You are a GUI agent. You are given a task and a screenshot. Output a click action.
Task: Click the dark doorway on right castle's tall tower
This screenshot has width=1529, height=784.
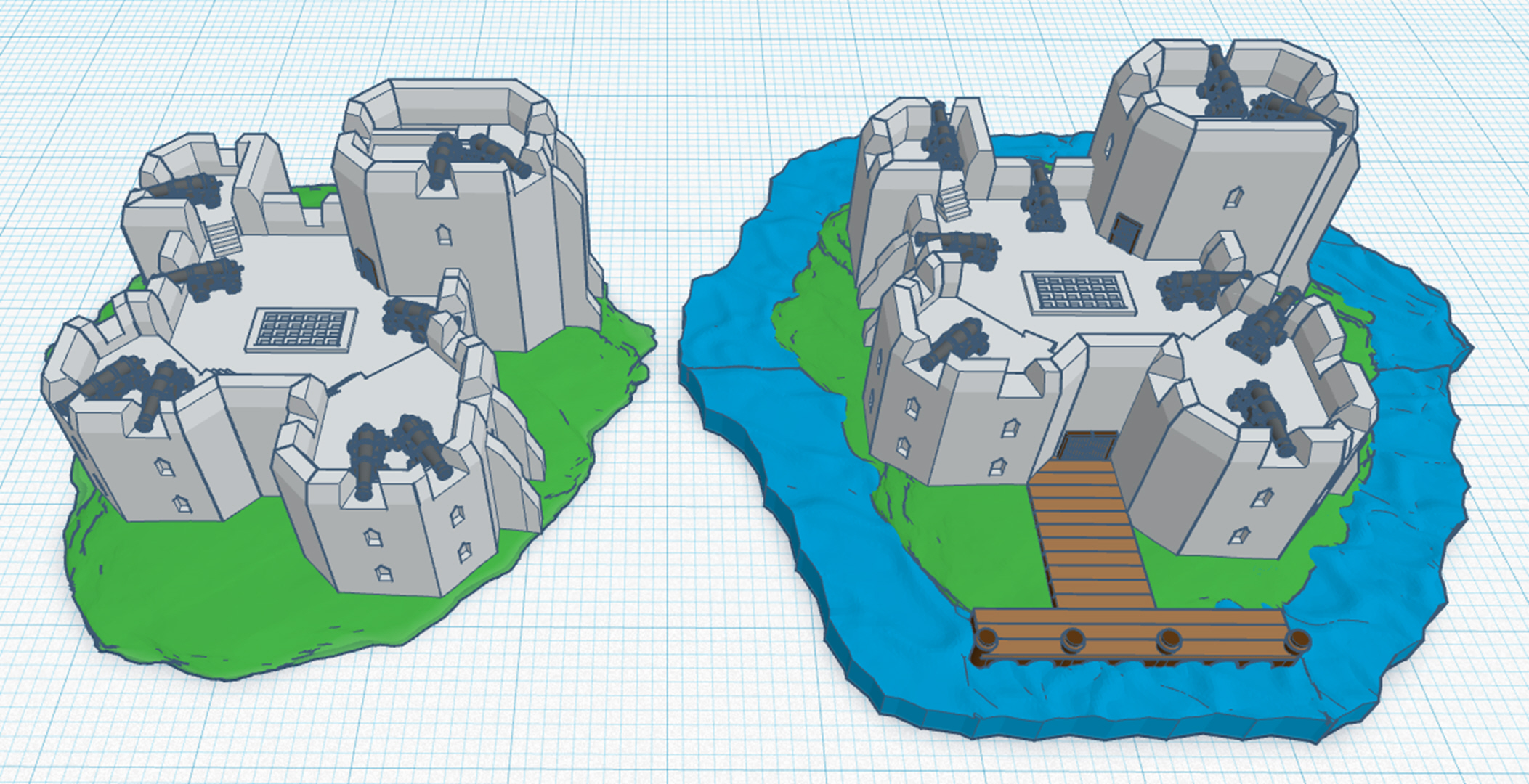pyautogui.click(x=1125, y=232)
